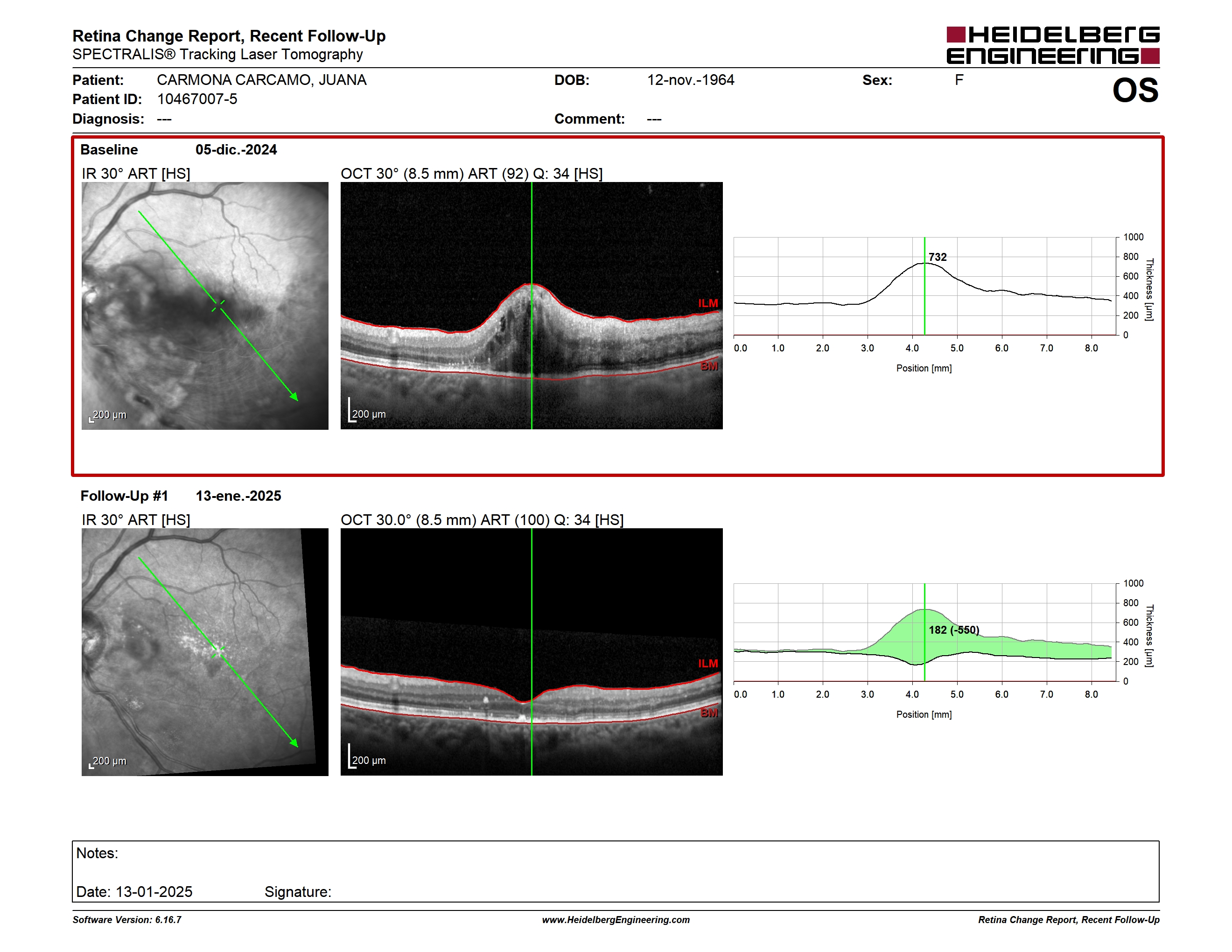Image resolution: width=1232 pixels, height=952 pixels.
Task: Click the Date: 13-01-2025 entry
Action: pos(134,892)
